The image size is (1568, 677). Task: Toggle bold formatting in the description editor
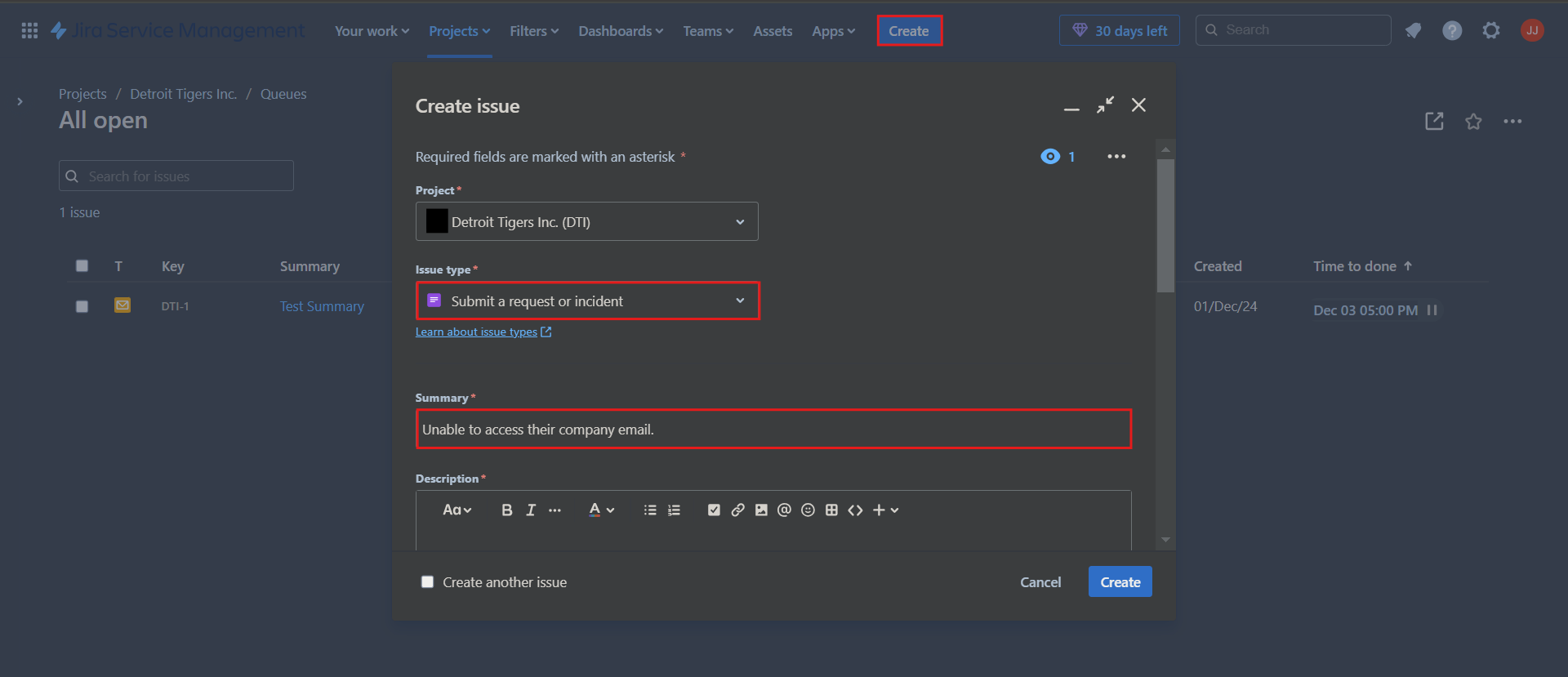[x=507, y=510]
